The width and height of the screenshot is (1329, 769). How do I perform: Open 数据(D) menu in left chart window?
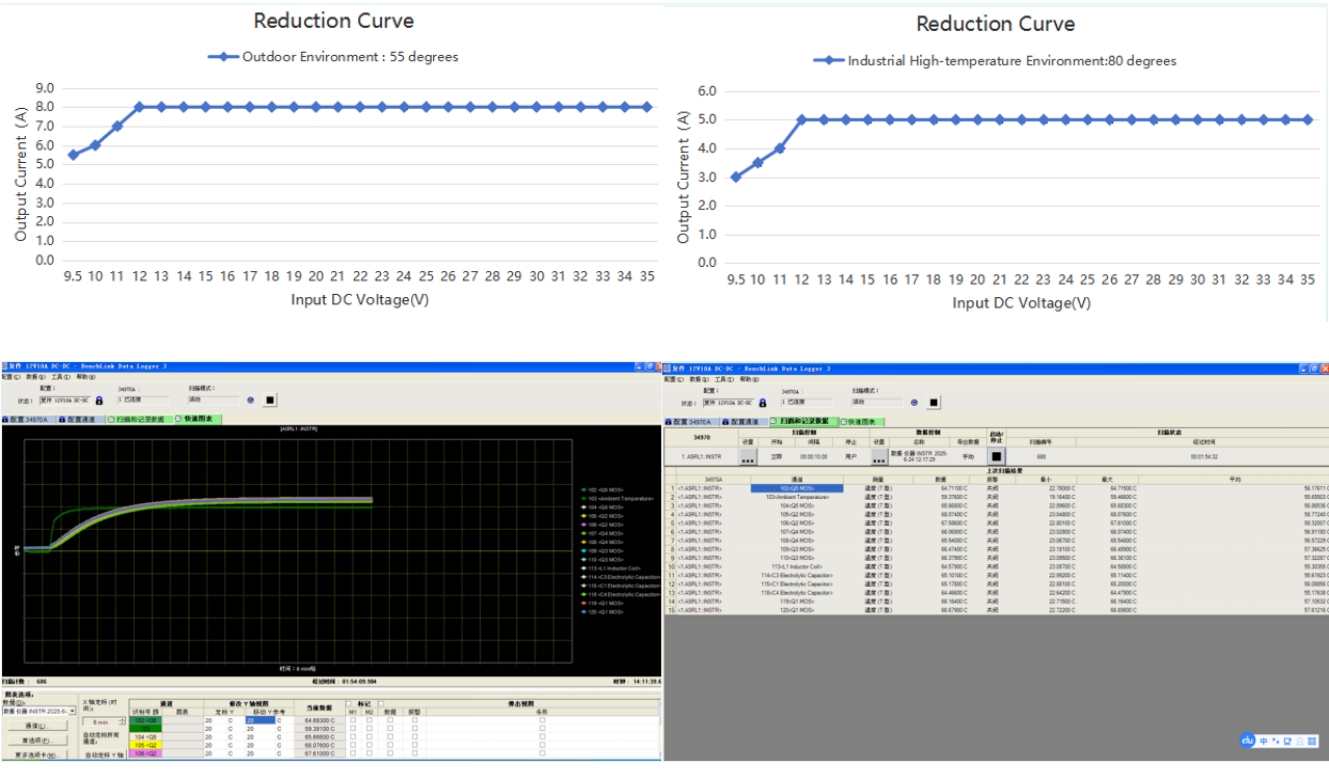(x=36, y=377)
